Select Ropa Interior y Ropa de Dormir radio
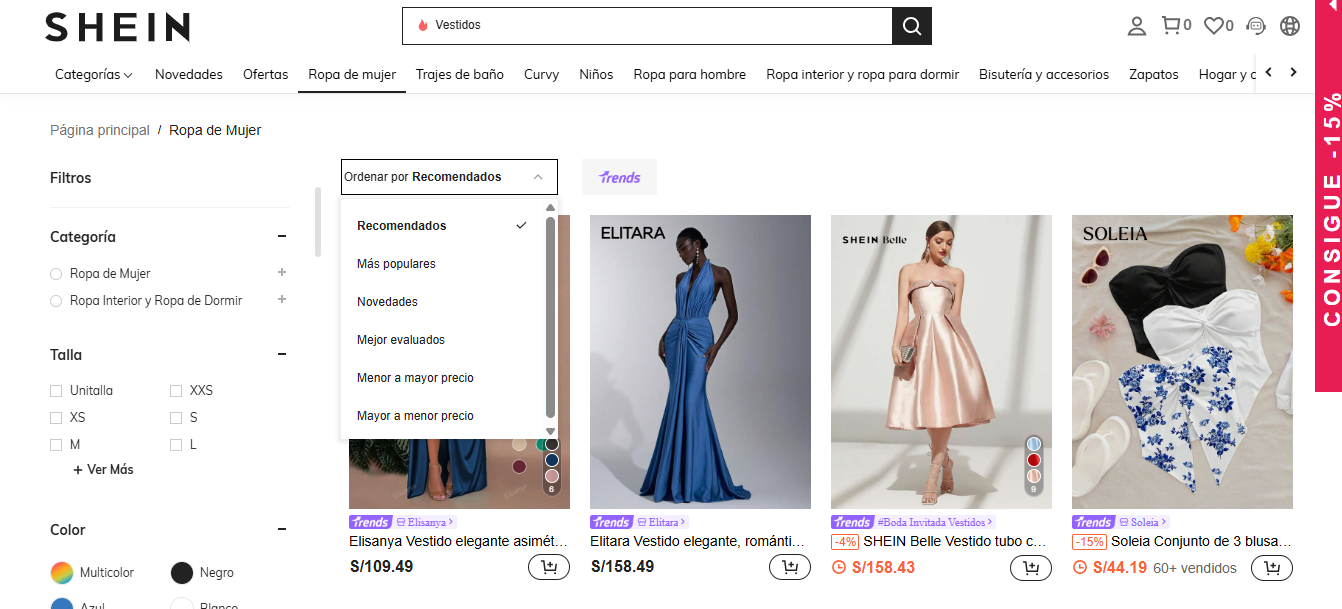This screenshot has height=609, width=1342. click(56, 301)
